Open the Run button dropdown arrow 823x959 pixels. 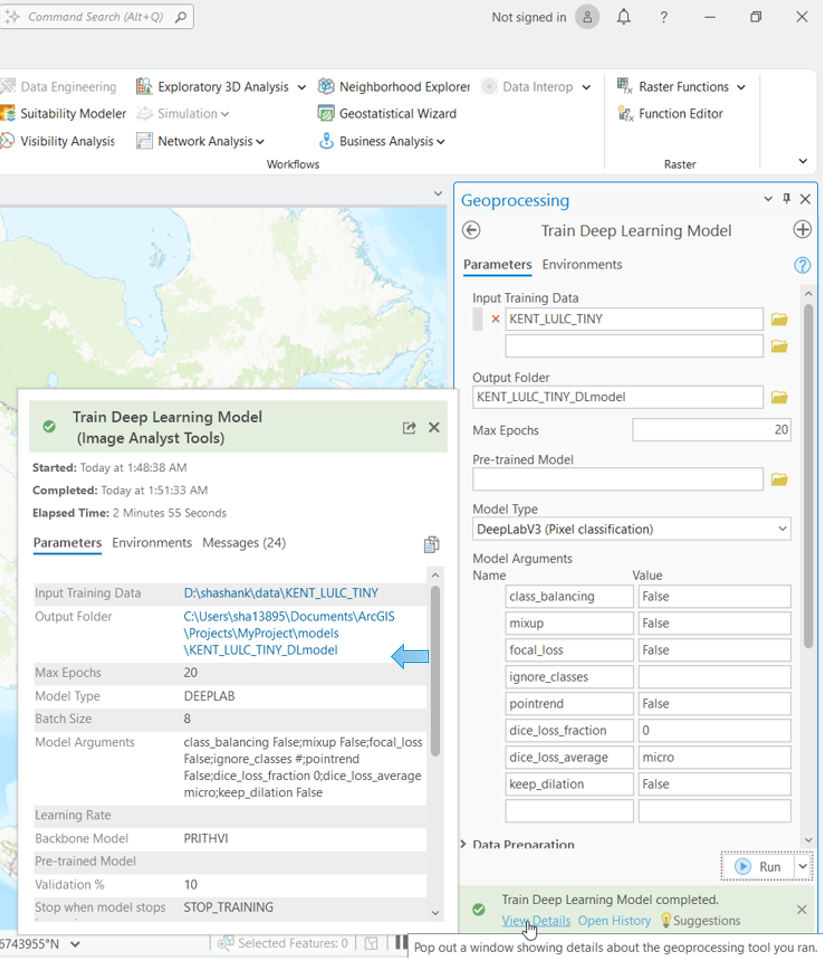802,866
